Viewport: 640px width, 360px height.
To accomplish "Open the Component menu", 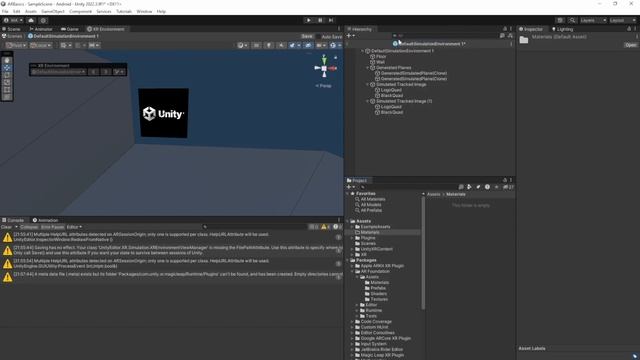I will pos(80,11).
